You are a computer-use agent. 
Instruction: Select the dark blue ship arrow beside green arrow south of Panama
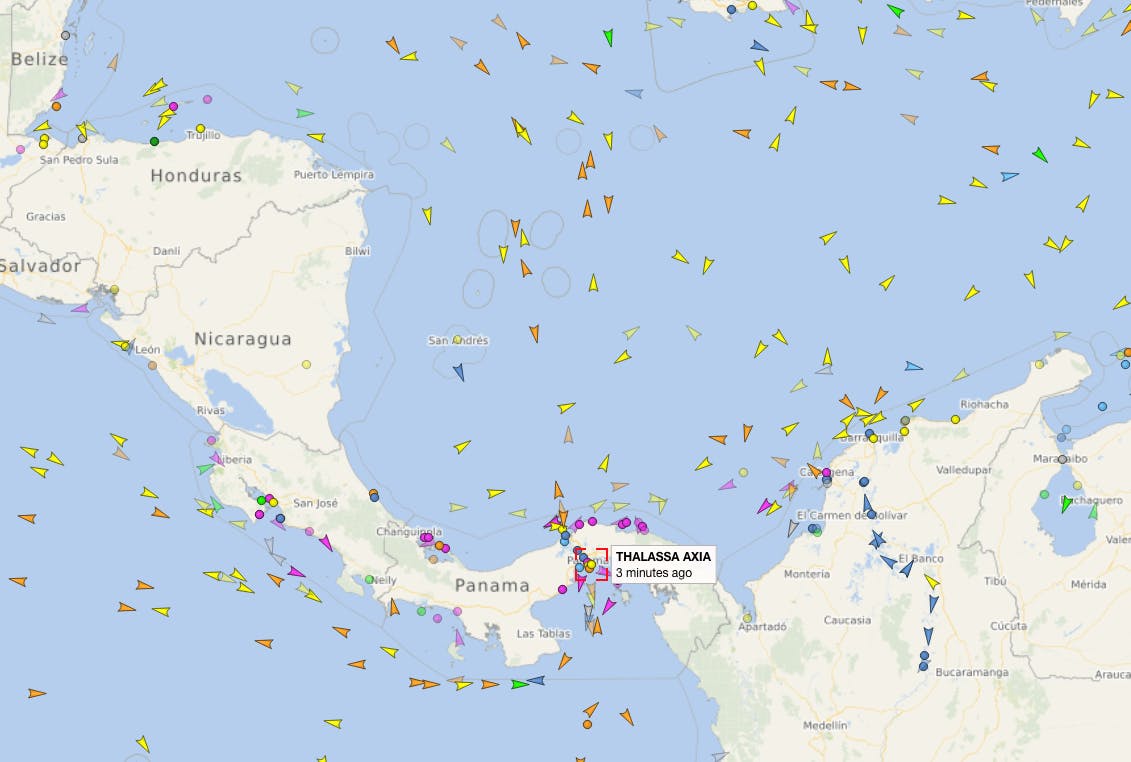tap(536, 680)
